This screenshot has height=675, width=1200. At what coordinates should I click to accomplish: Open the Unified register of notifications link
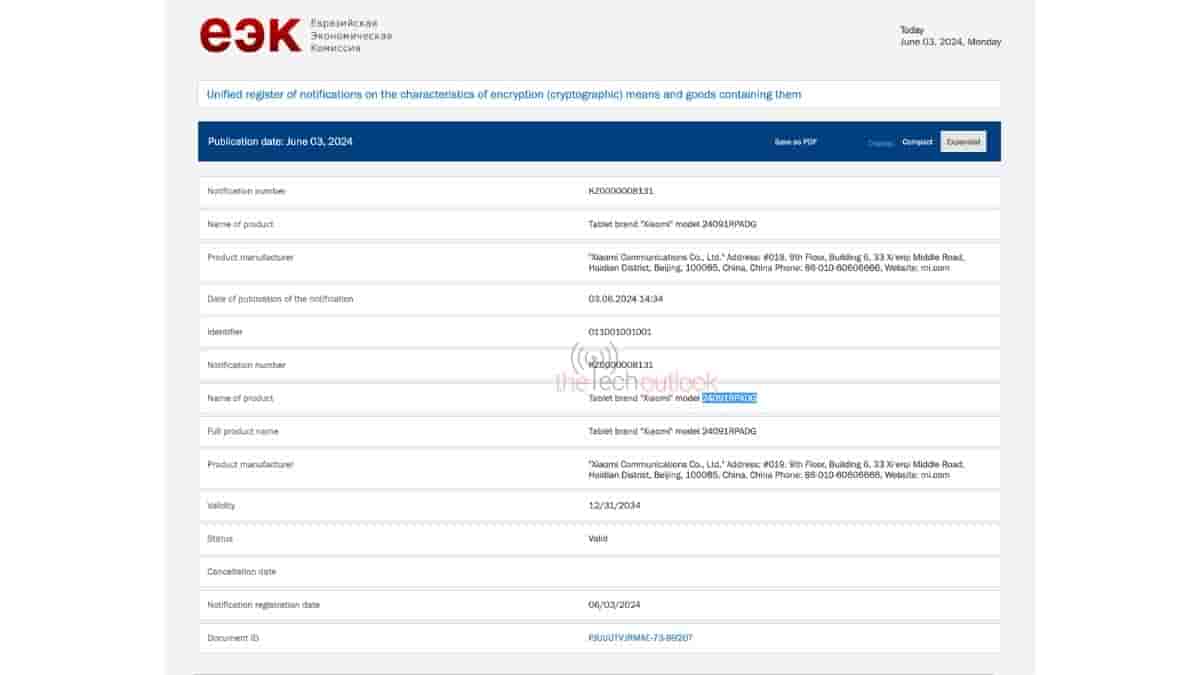click(503, 94)
